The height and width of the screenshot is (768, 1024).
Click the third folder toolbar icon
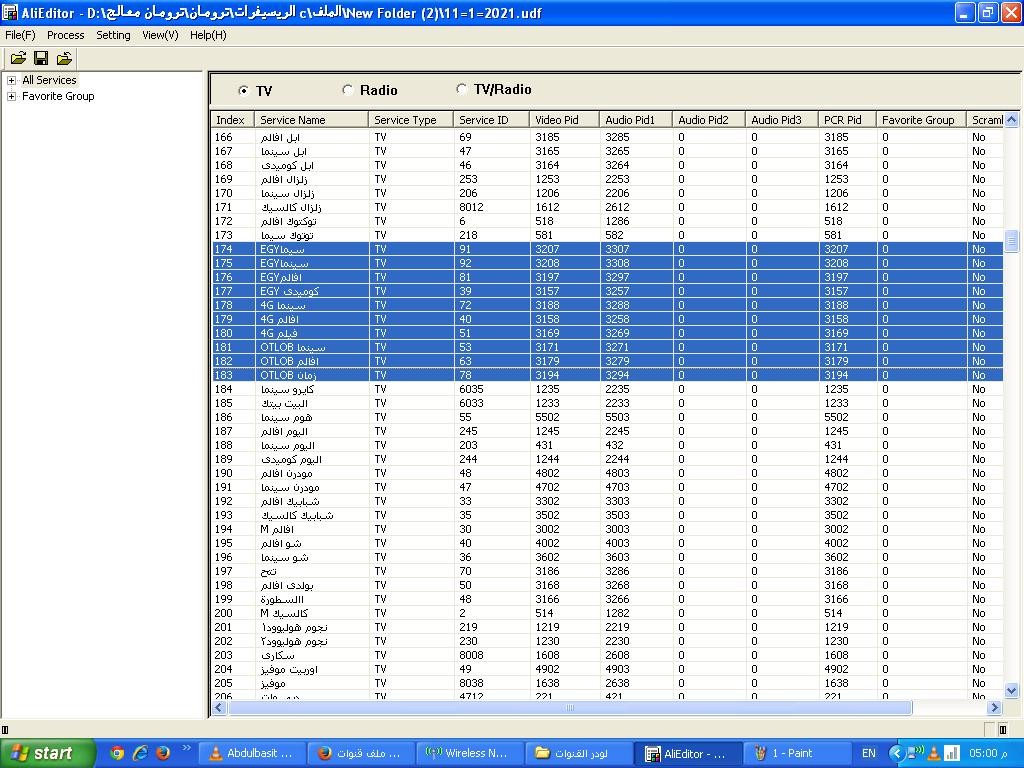[x=64, y=59]
